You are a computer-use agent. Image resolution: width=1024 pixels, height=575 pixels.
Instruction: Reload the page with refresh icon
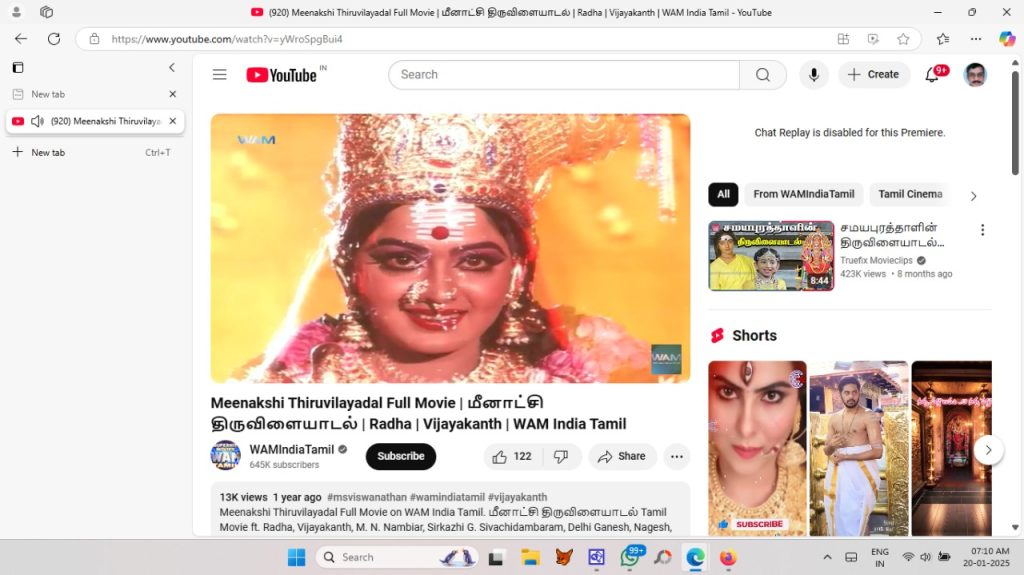pyautogui.click(x=54, y=39)
